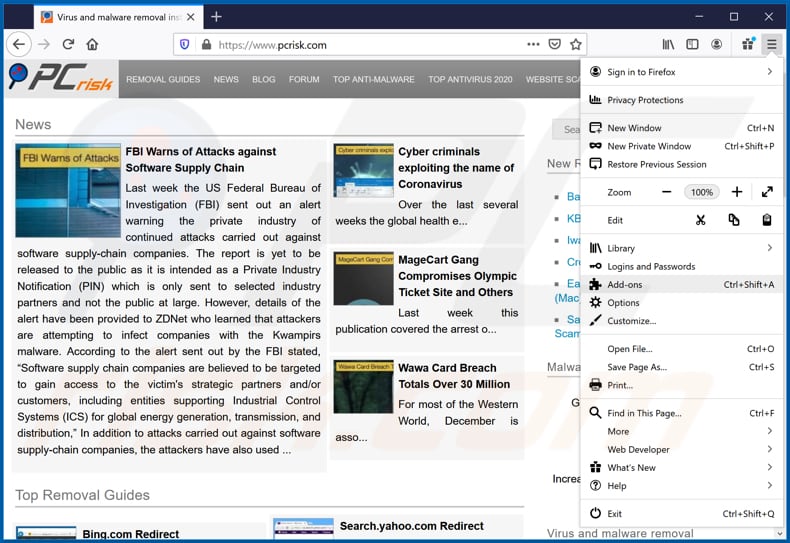Choose New Window from the menu
The height and width of the screenshot is (543, 790).
point(682,128)
